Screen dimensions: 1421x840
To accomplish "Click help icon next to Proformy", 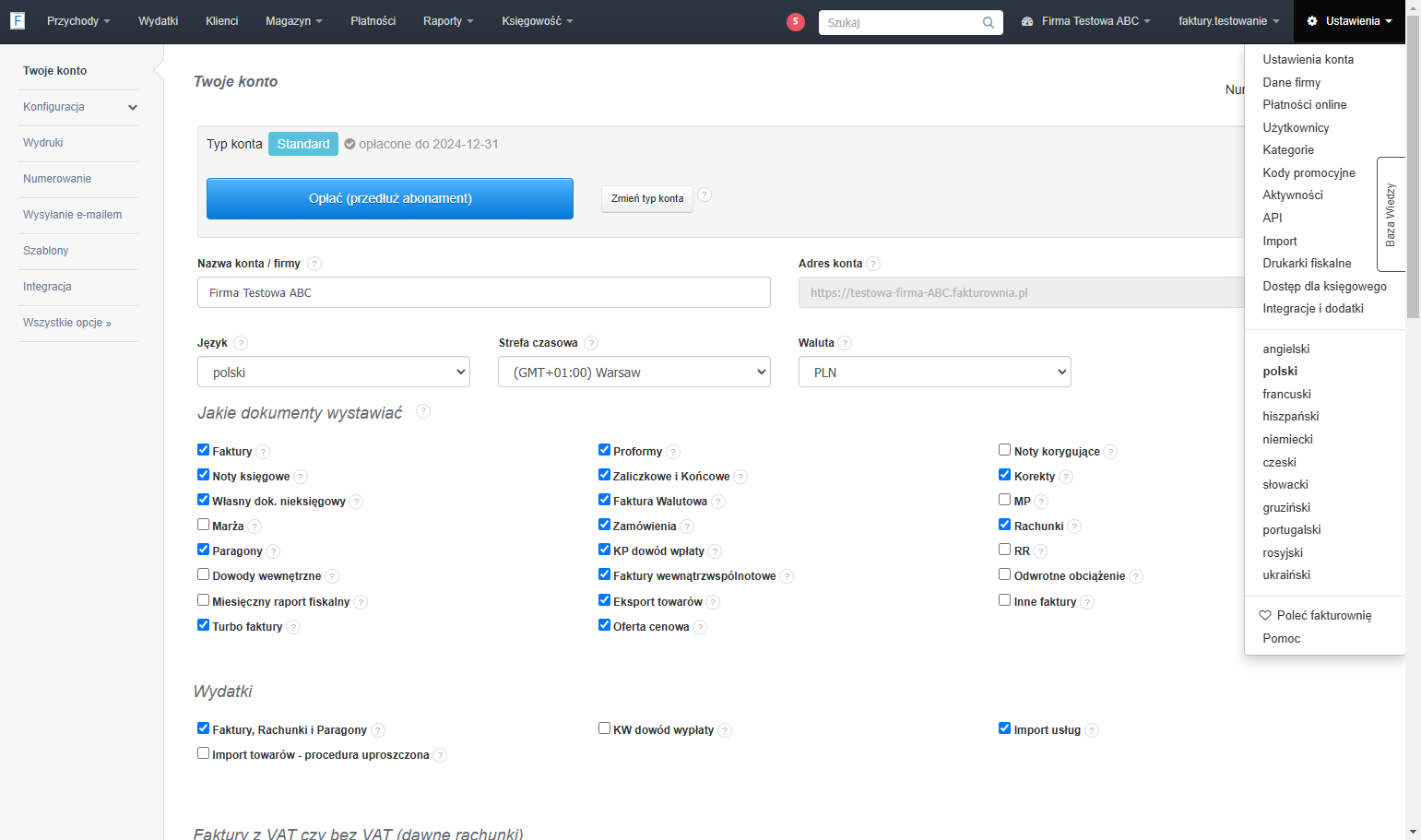I will pyautogui.click(x=673, y=452).
